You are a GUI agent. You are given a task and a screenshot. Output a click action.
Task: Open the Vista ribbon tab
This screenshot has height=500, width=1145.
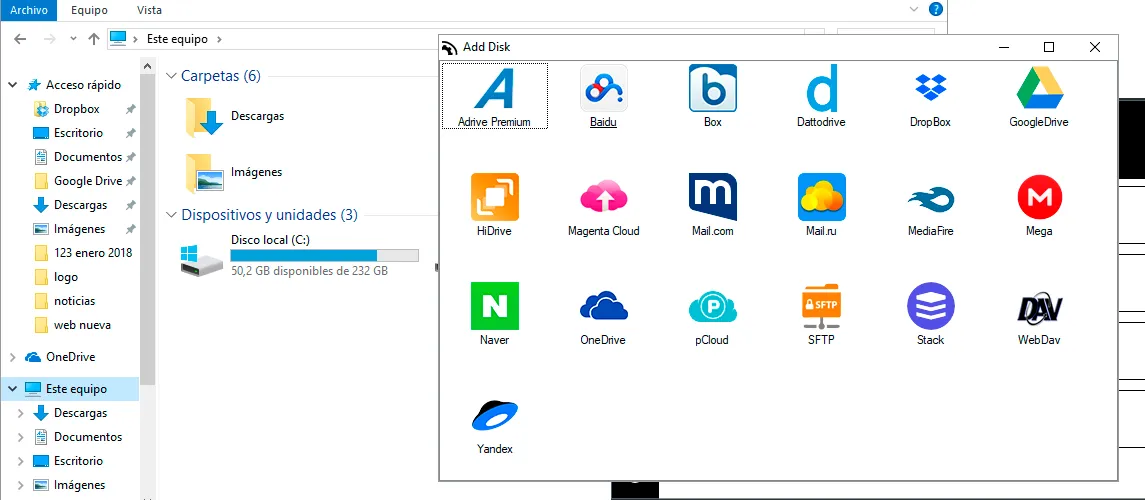[150, 10]
